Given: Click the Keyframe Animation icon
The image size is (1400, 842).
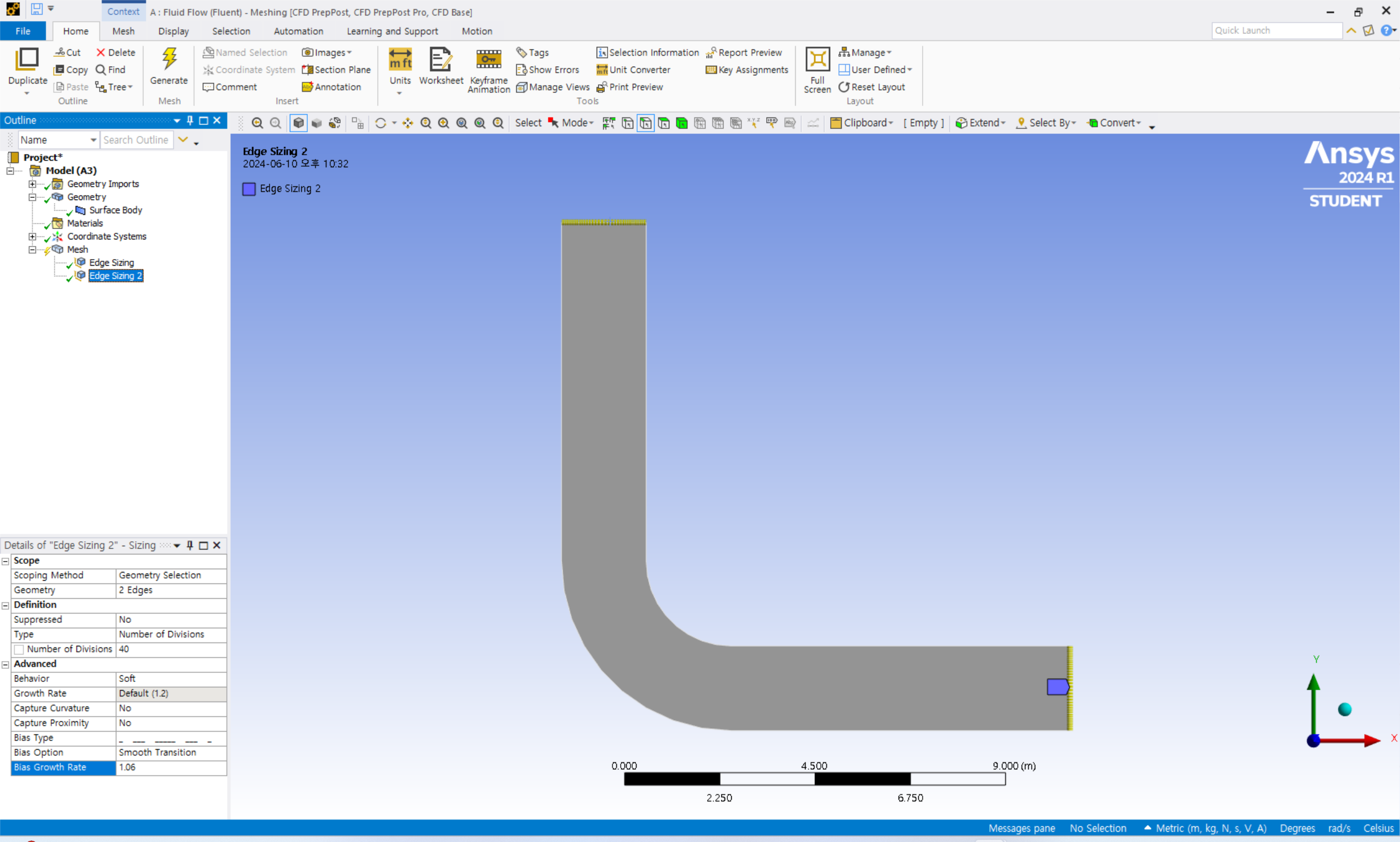Looking at the screenshot, I should pos(488,59).
